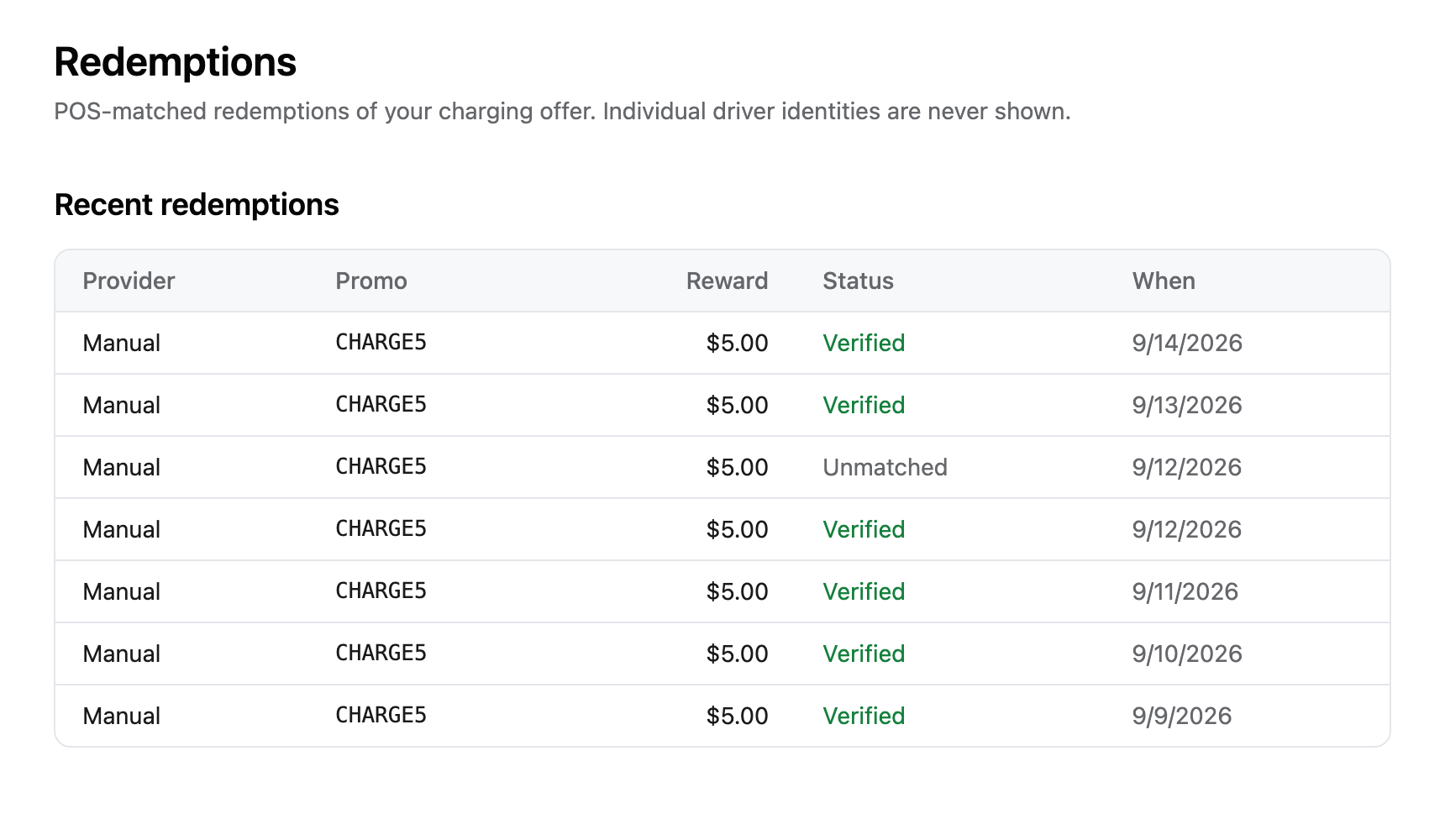Click the Verified status in the 9/14/2026 row

coord(864,343)
